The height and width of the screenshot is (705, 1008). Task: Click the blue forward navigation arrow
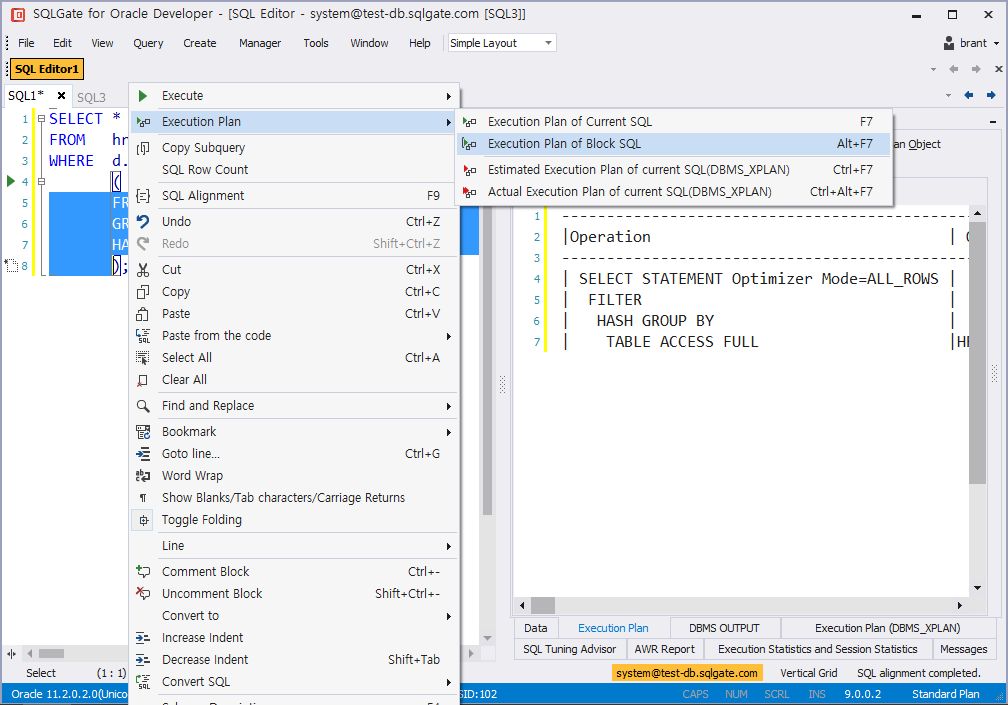[991, 95]
